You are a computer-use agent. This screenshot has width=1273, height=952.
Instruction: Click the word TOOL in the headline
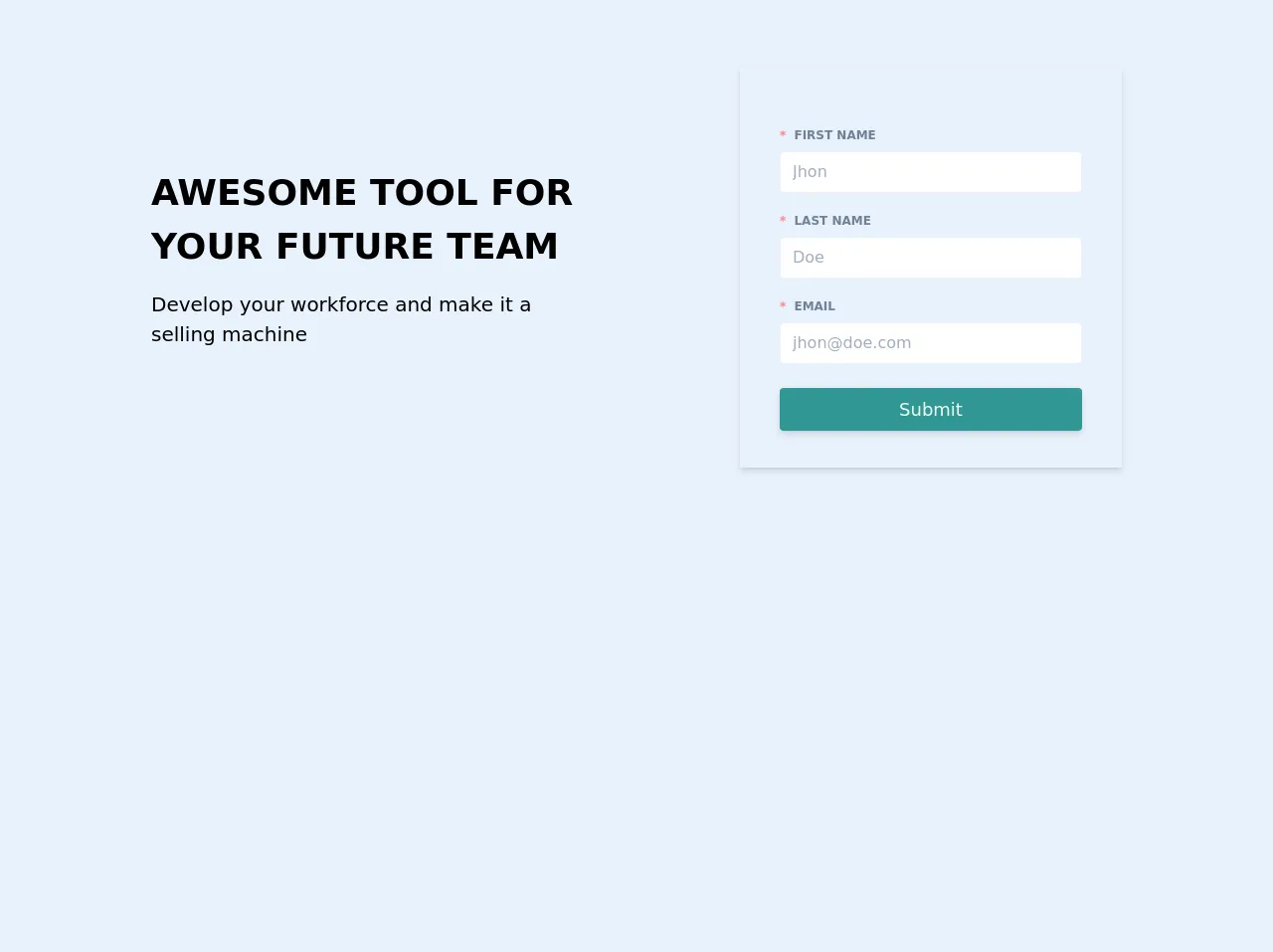(x=424, y=193)
